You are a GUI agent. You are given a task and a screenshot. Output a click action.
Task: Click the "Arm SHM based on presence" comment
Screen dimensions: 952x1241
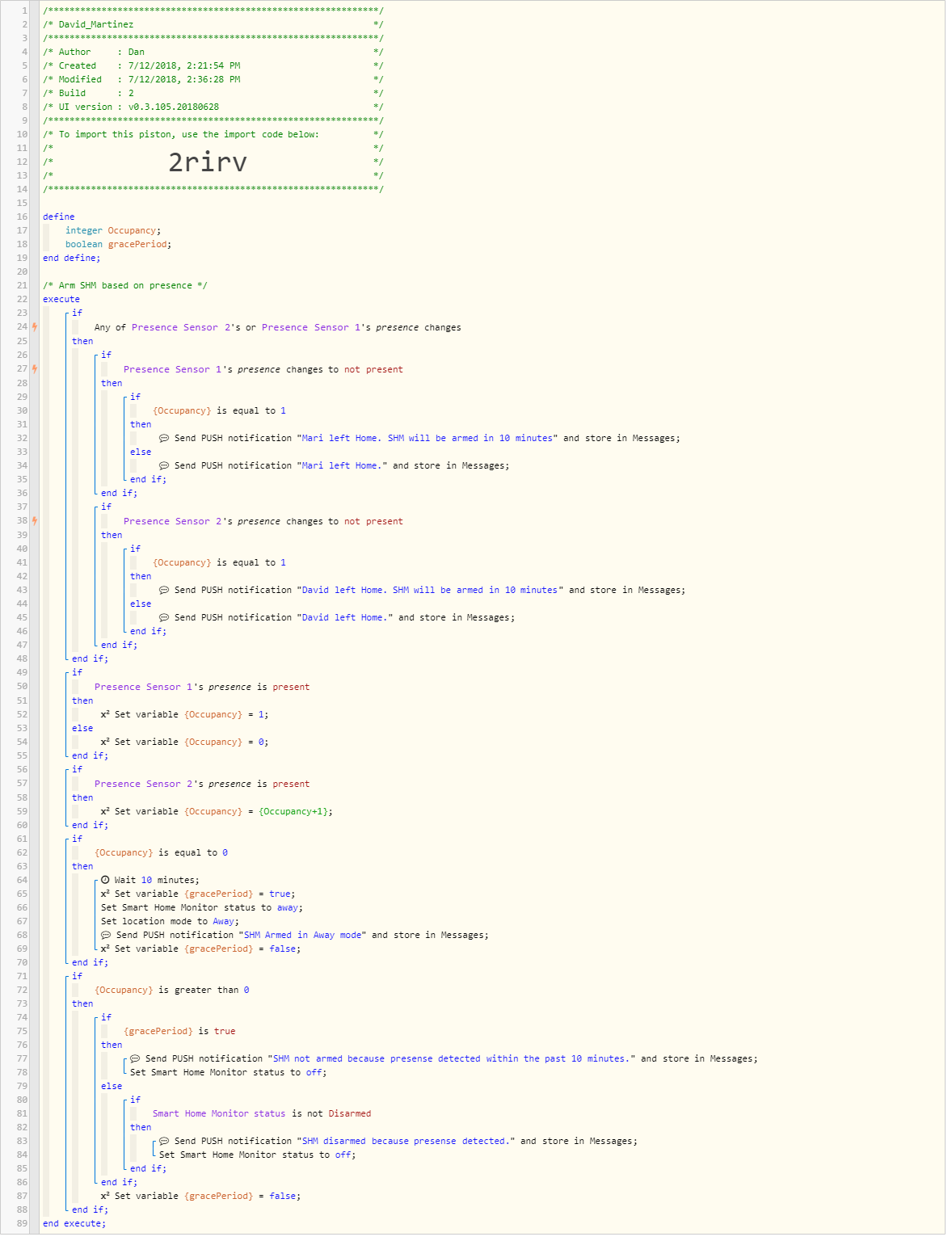(x=125, y=285)
